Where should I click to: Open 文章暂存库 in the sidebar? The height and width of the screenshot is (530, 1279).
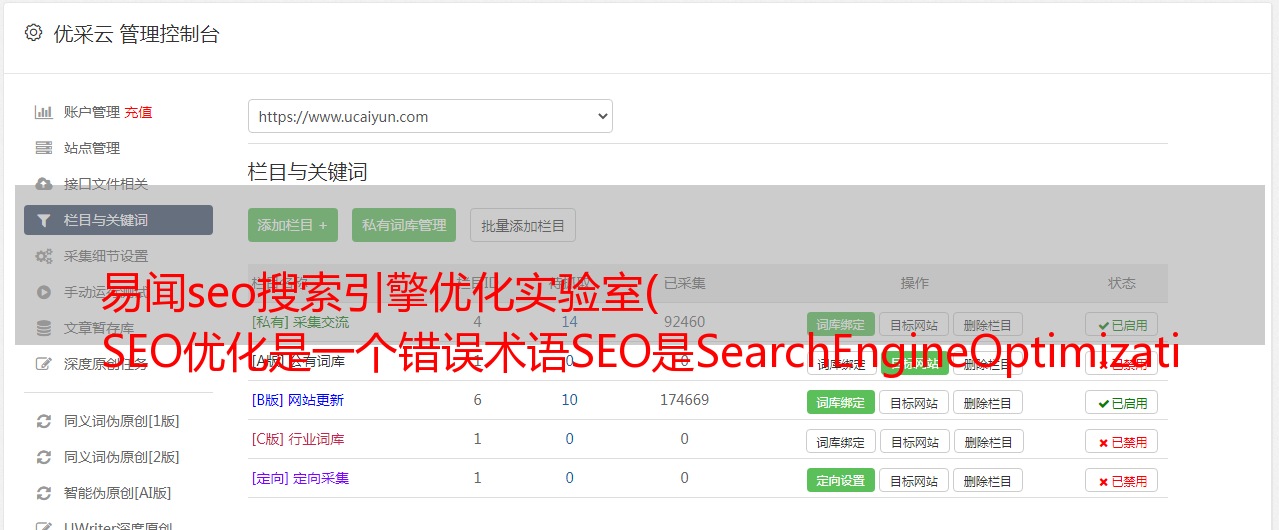(99, 328)
